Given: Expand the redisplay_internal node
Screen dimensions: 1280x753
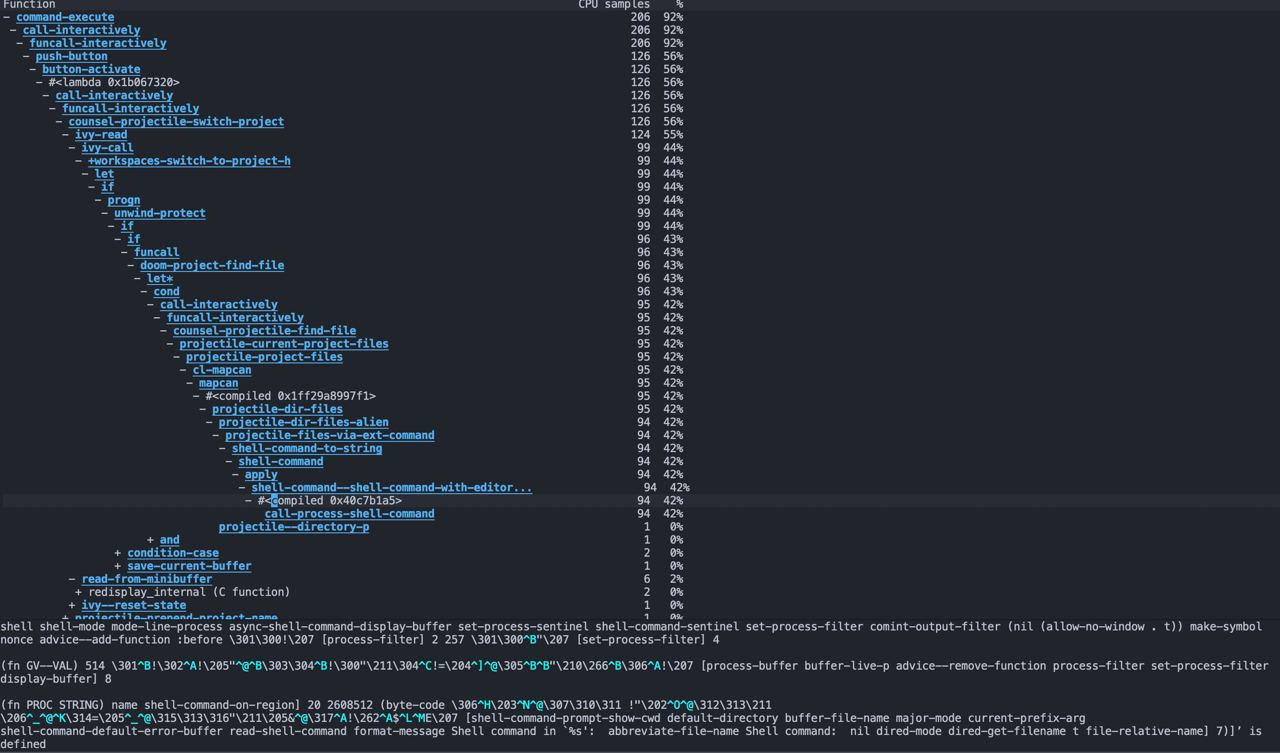Looking at the screenshot, I should point(79,591).
